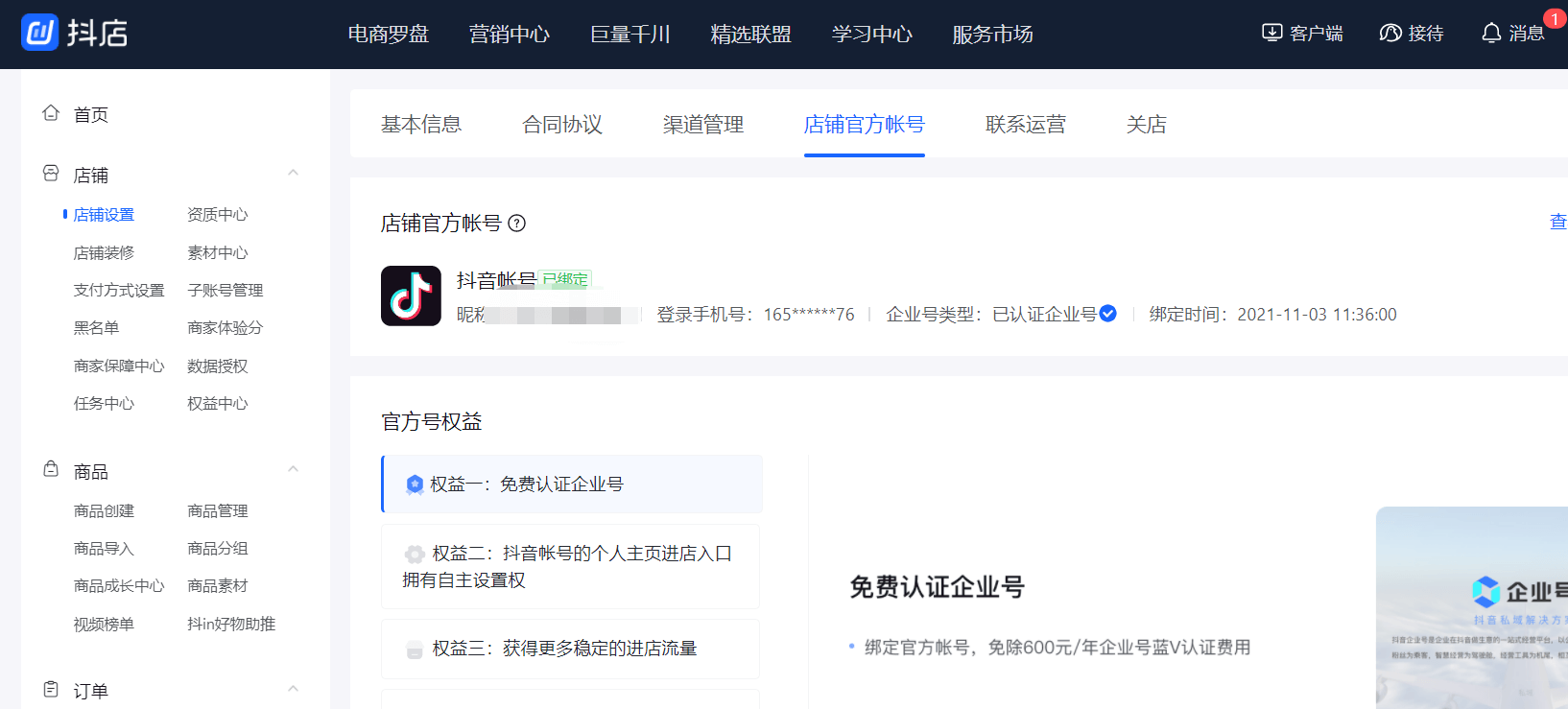
Task: Open 资质中心 in sidebar
Action: tap(218, 215)
